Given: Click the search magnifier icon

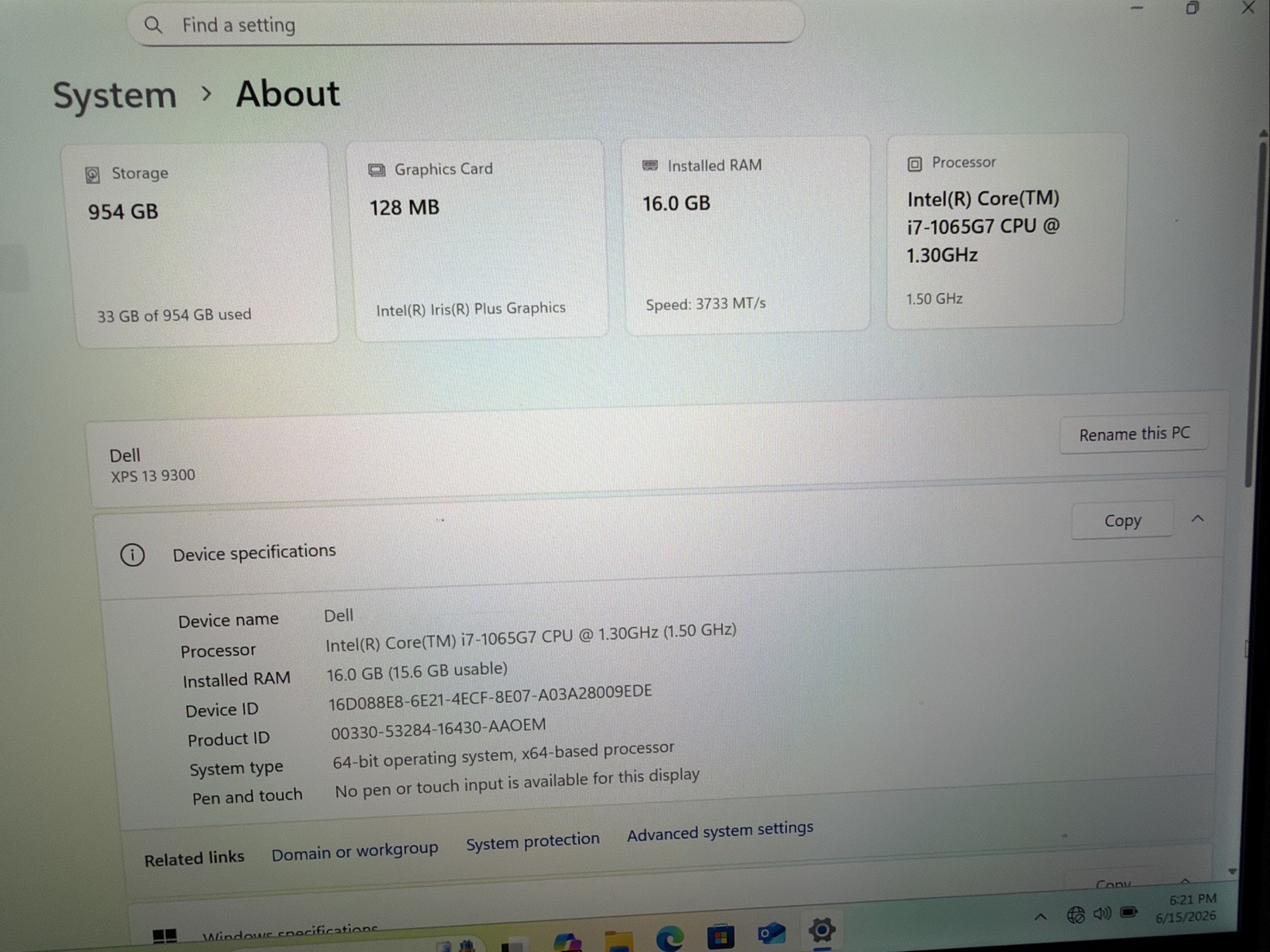Looking at the screenshot, I should (153, 25).
